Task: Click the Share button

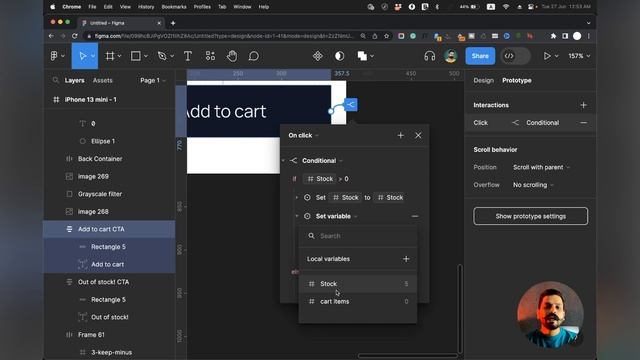Action: [480, 56]
